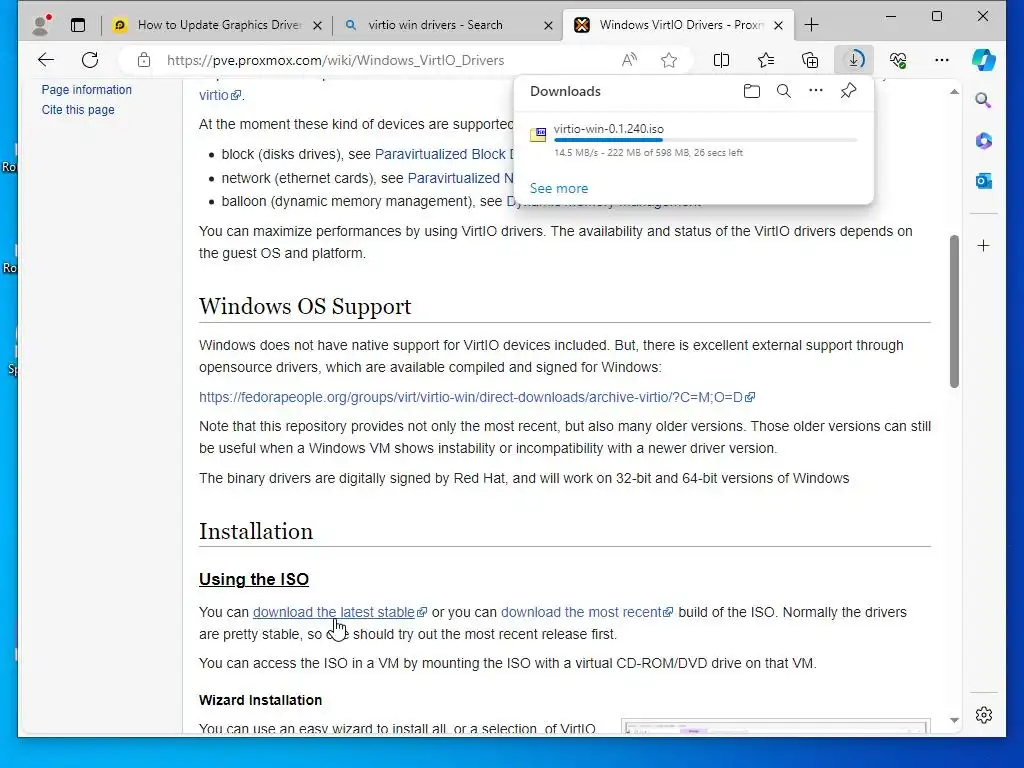This screenshot has height=768, width=1024.
Task: Click See more in Downloads
Action: pos(558,188)
